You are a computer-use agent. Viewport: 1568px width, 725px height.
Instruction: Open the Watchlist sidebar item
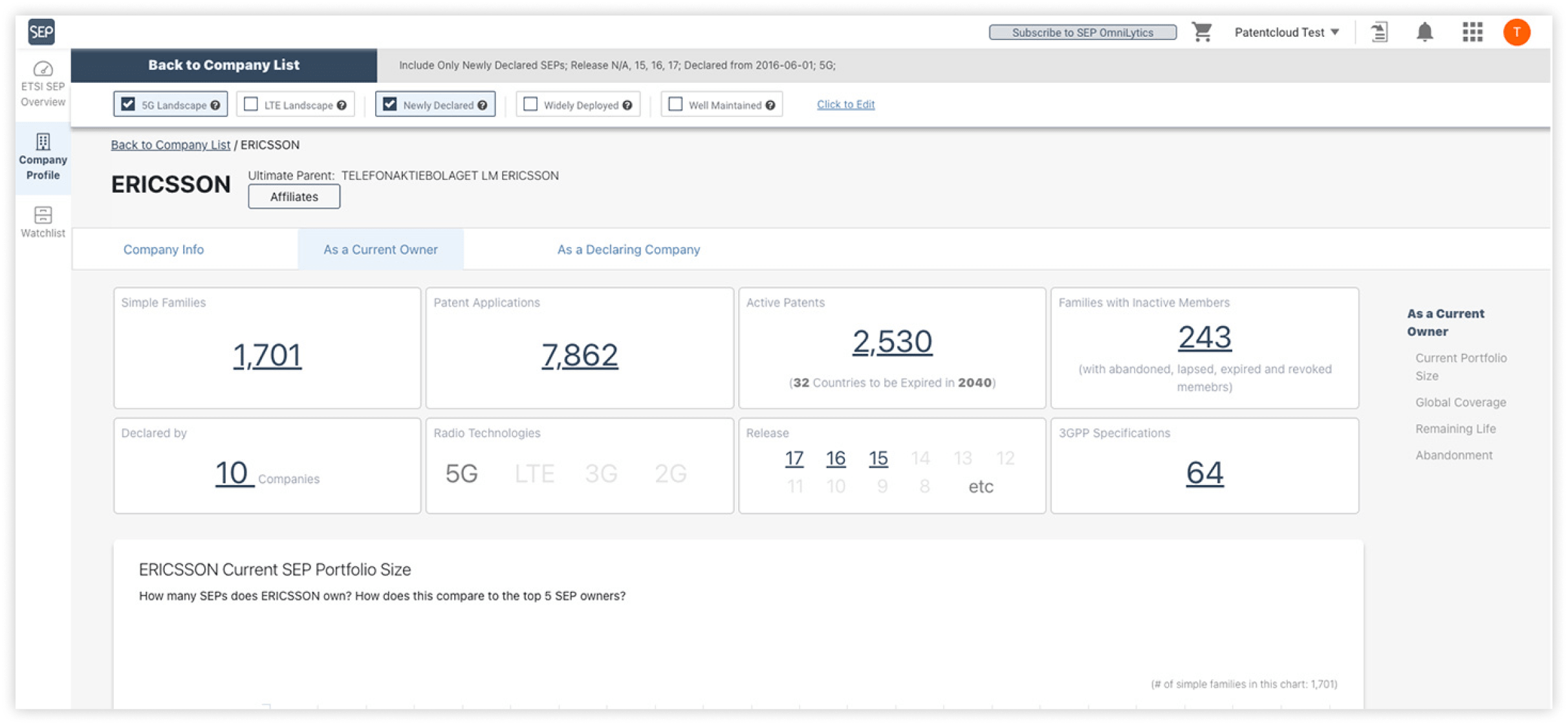(43, 222)
